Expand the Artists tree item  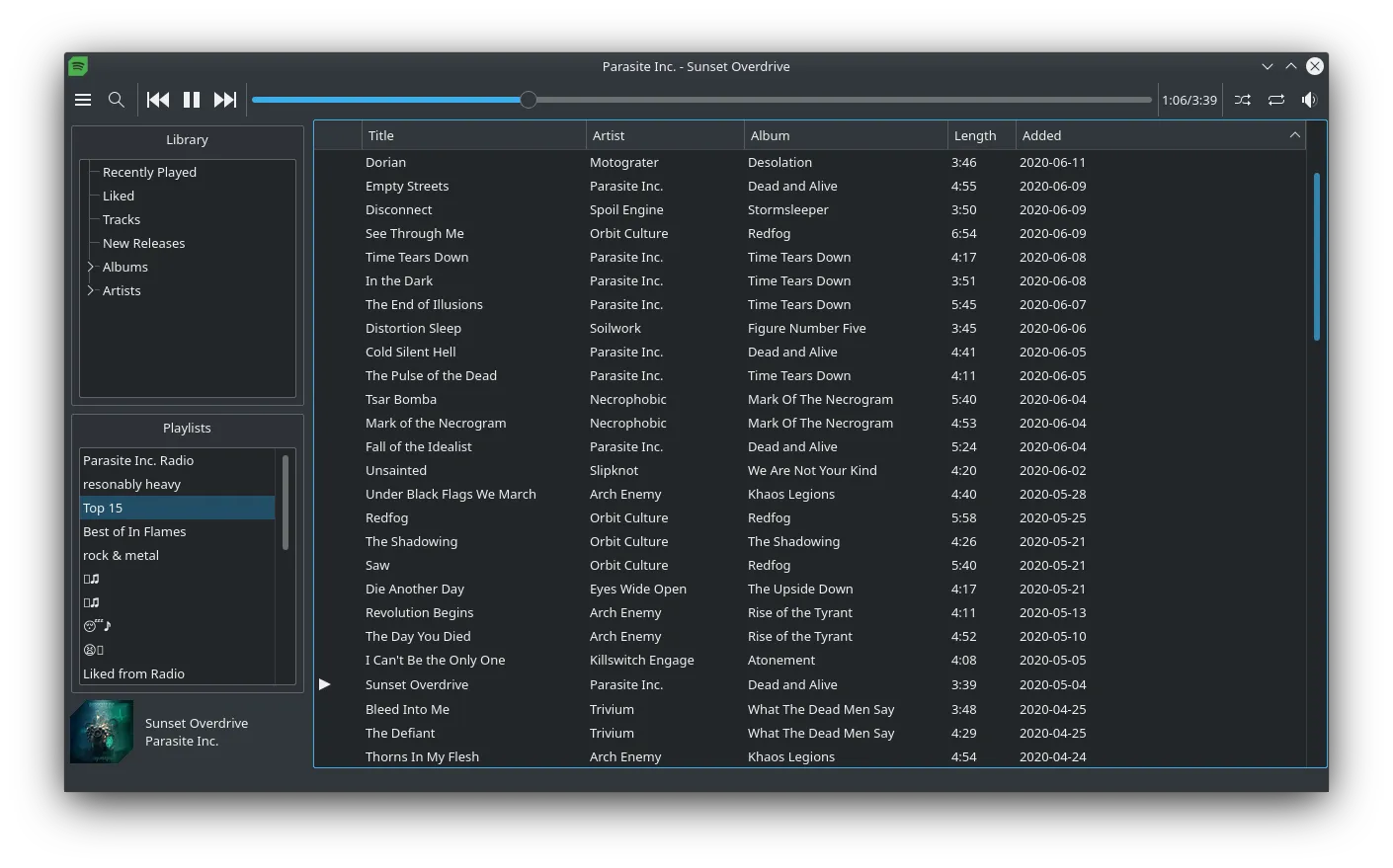[90, 290]
